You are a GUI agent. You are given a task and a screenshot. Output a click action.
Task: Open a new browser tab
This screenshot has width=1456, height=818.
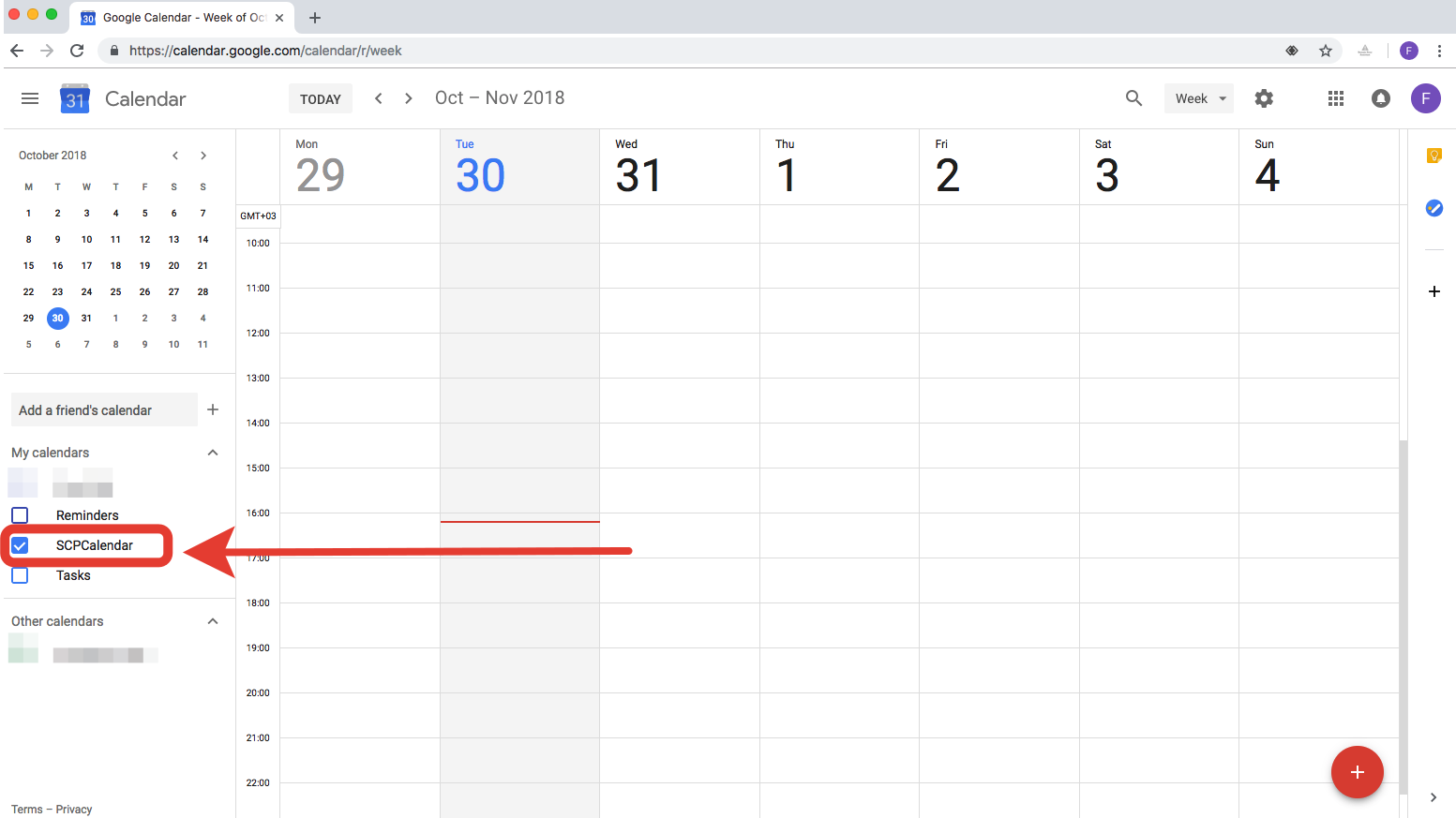pyautogui.click(x=315, y=18)
